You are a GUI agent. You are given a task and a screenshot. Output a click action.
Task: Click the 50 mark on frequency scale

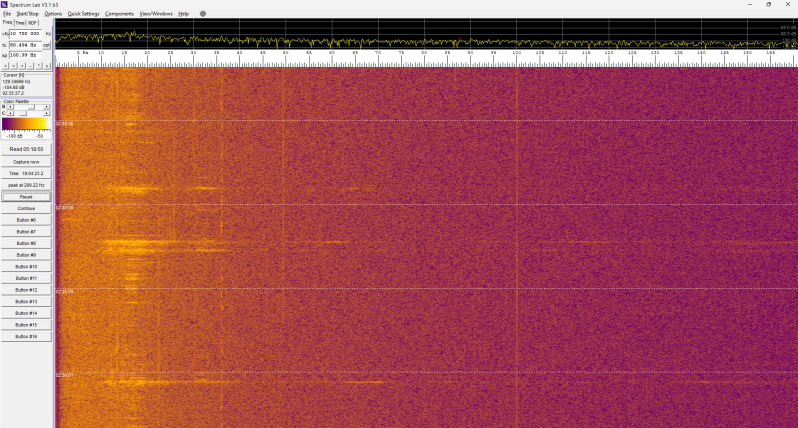[x=286, y=53]
